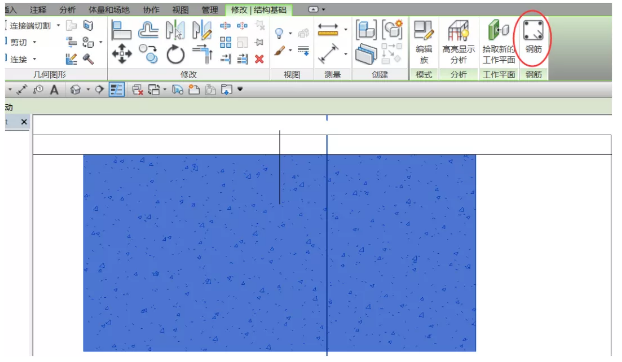Click the Section view icon

click(99, 90)
